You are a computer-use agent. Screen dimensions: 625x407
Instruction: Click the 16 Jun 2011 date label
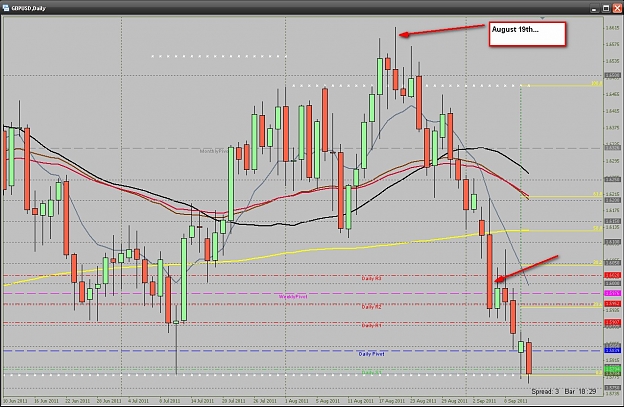point(46,401)
